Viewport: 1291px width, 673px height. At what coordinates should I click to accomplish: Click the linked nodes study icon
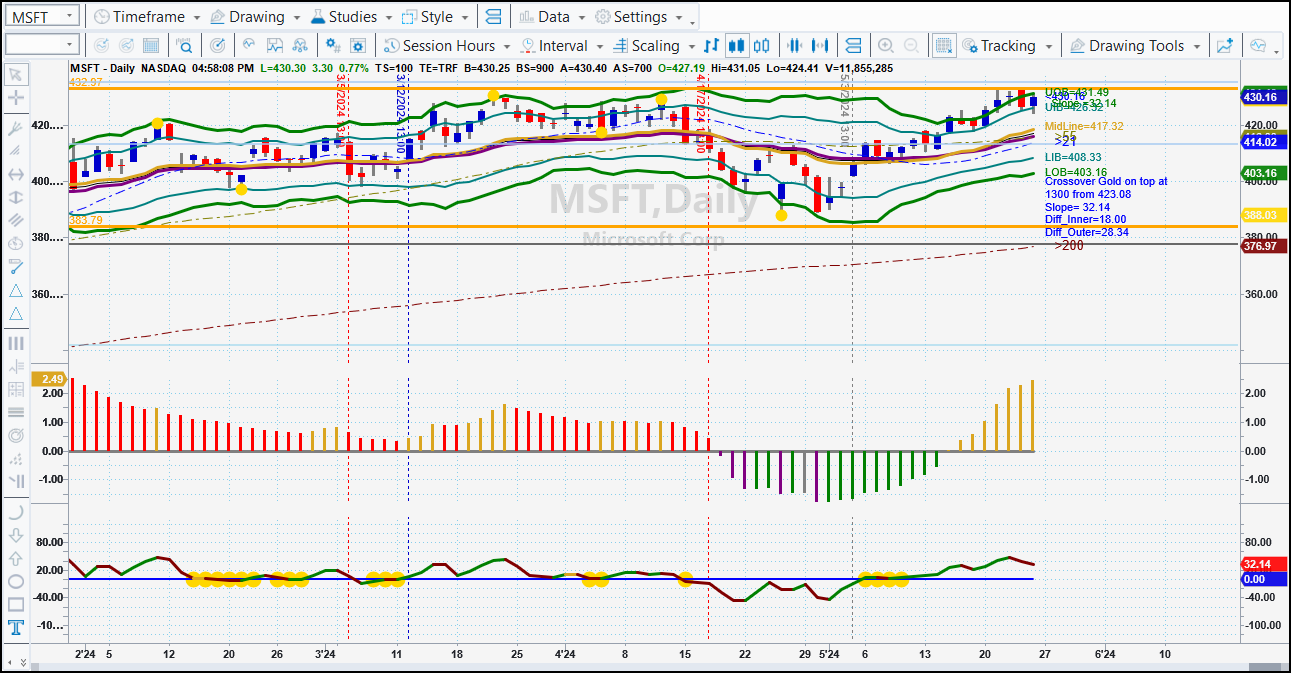click(300, 45)
